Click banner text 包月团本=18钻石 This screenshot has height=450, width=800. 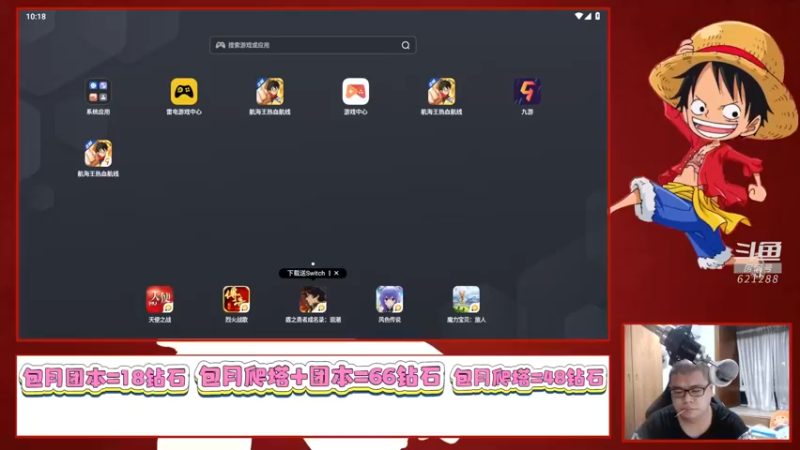click(105, 379)
